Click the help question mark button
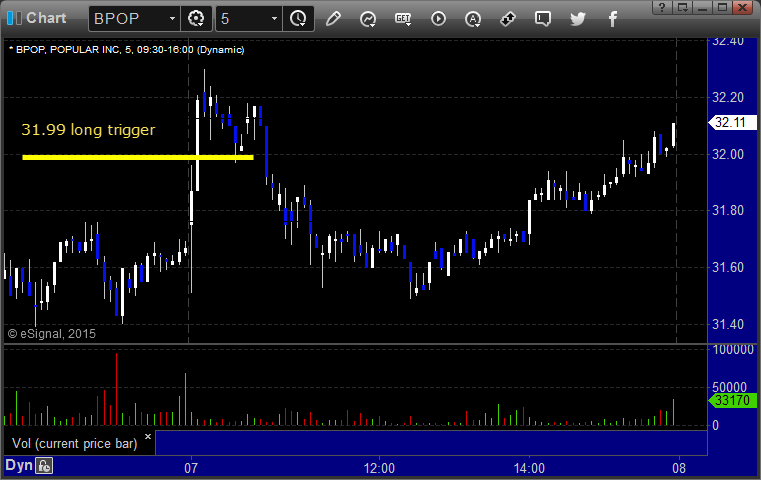This screenshot has width=761, height=480. [x=662, y=7]
